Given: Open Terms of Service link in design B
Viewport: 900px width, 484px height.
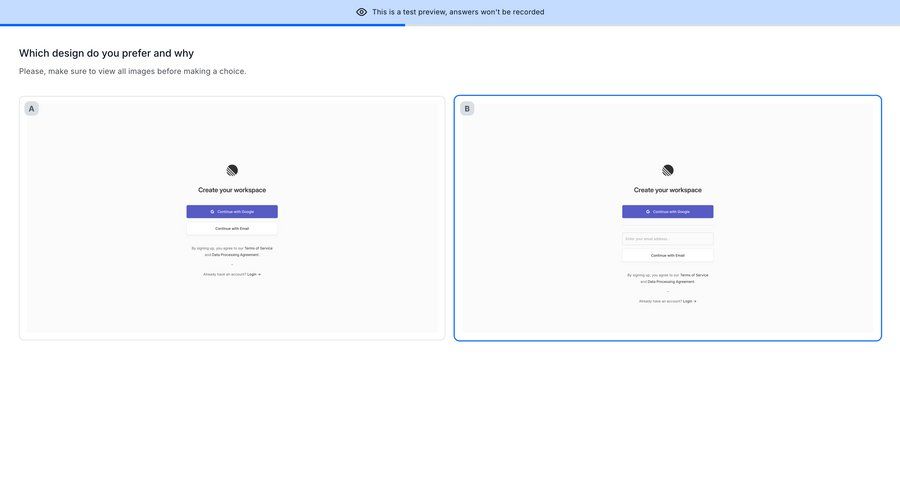Looking at the screenshot, I should tap(694, 275).
